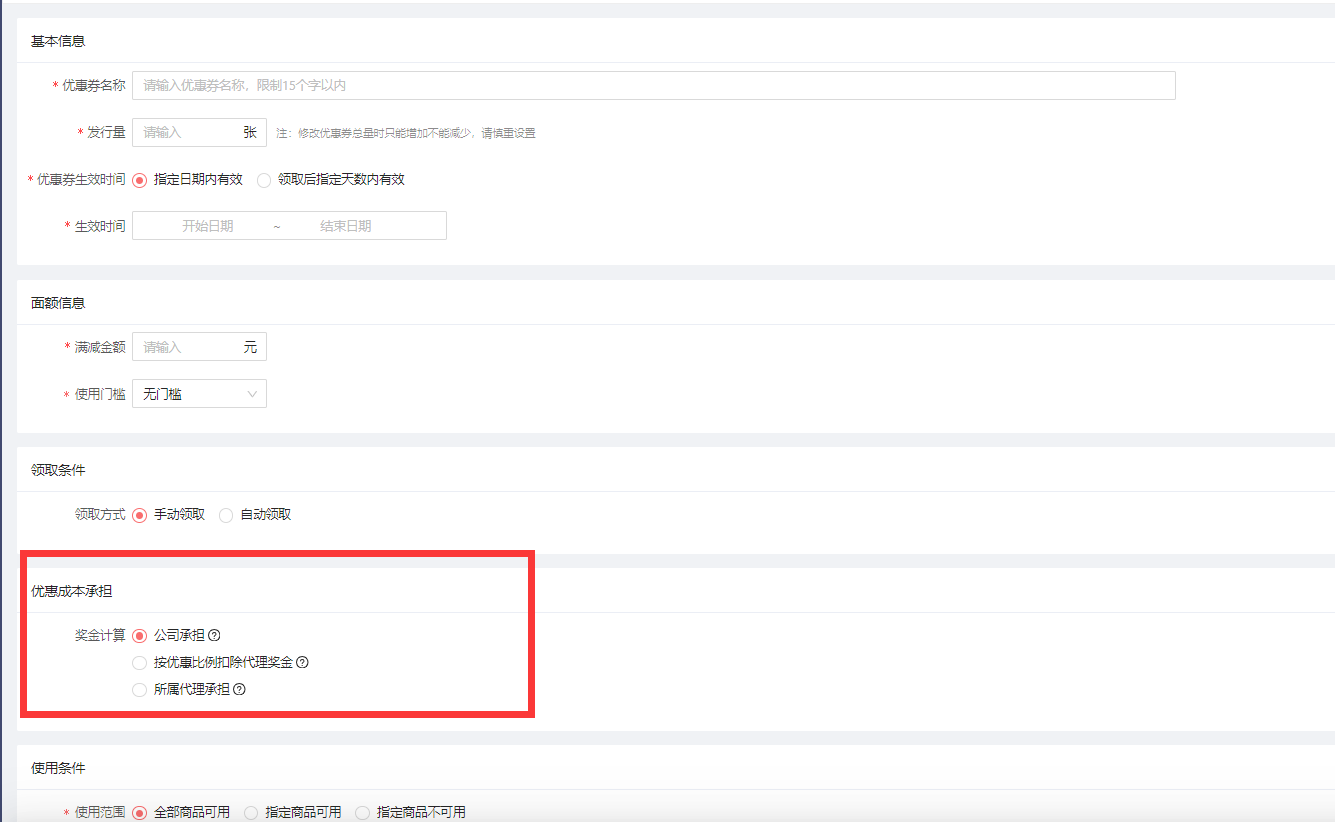Select 指定日期内有效 radio option
The width and height of the screenshot is (1335, 822).
pos(140,180)
